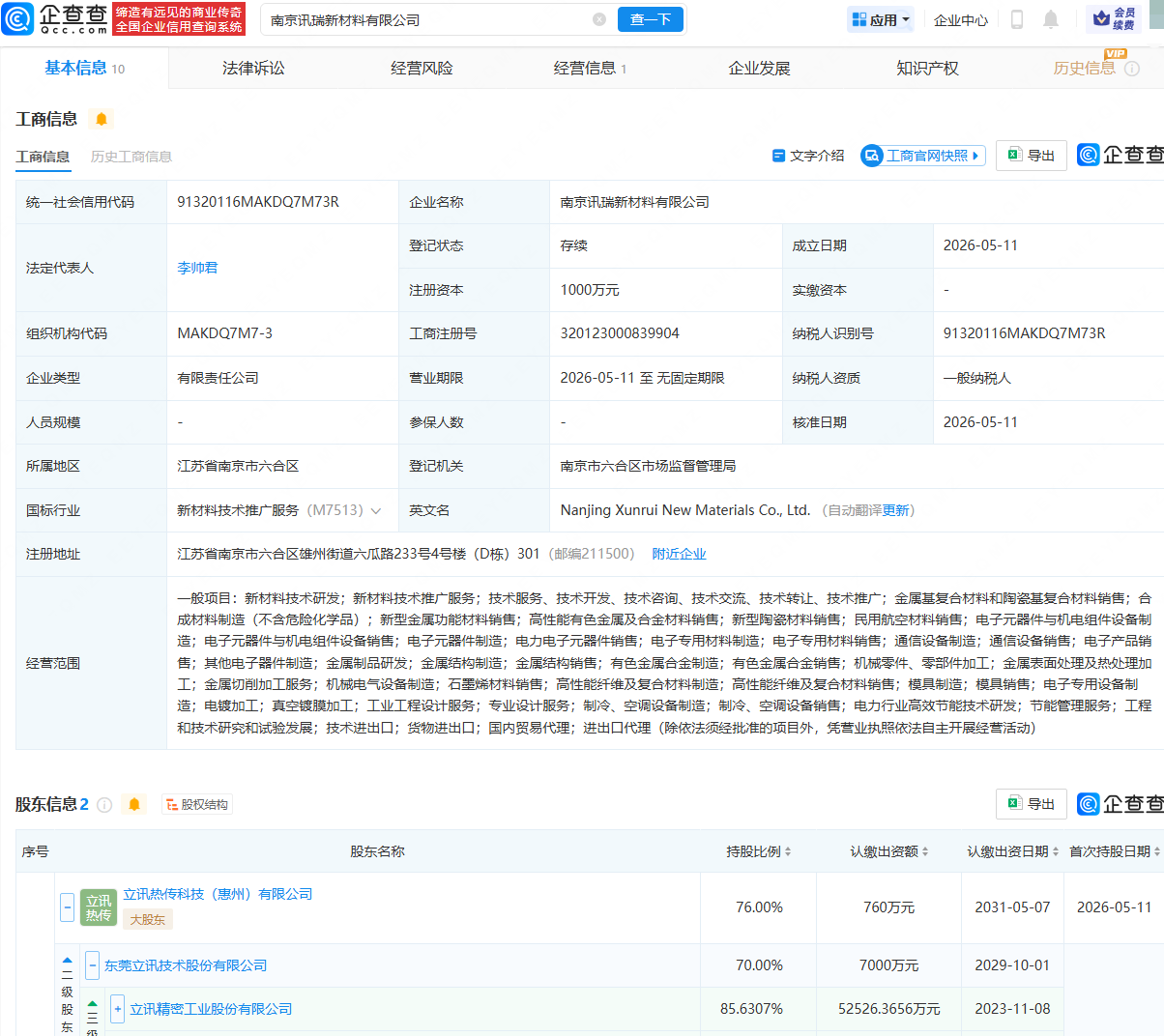Open 东莞立讯技术股份有限公司 link
The height and width of the screenshot is (1036, 1164).
click(186, 965)
